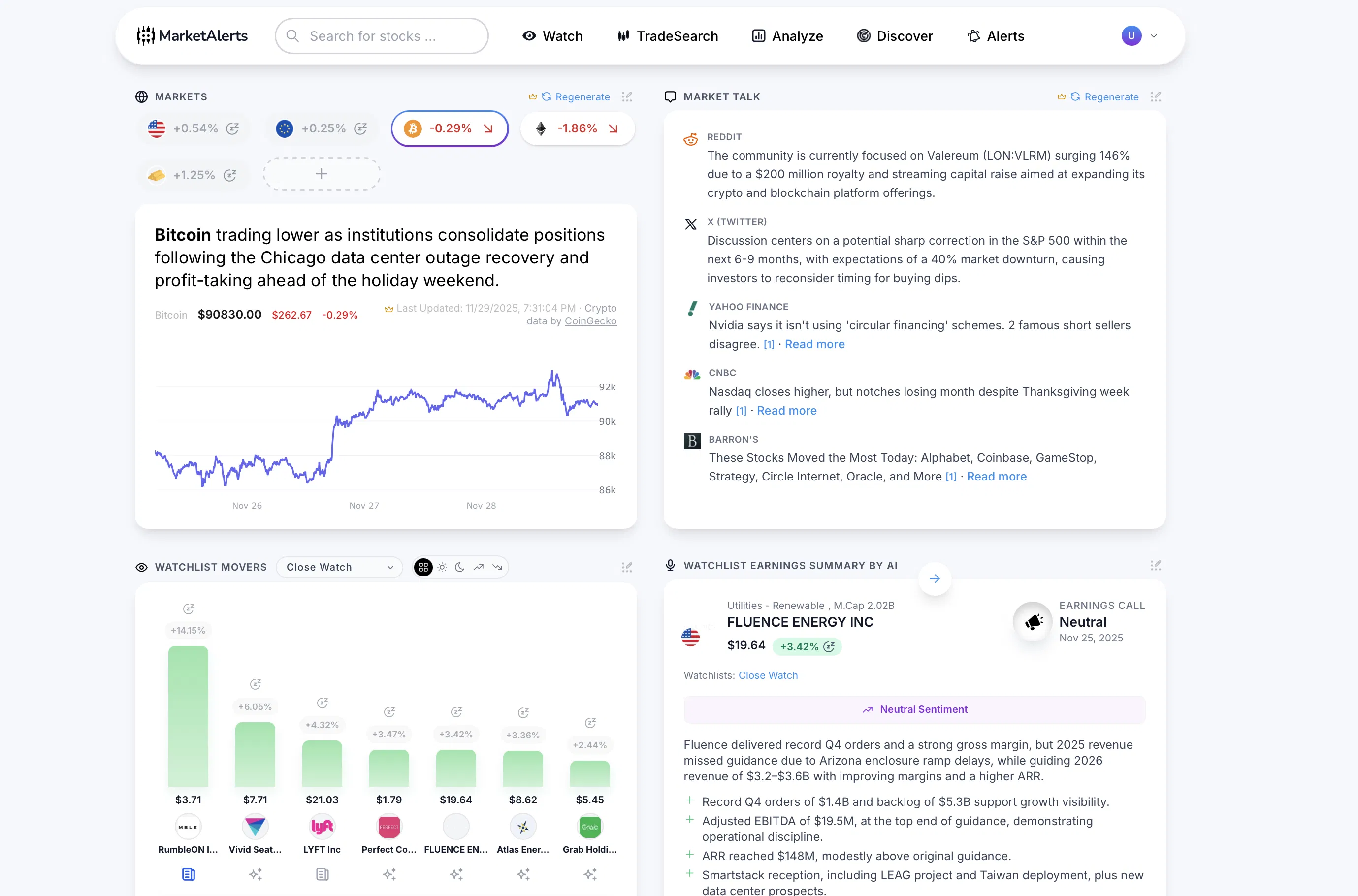Click the edit pencil on the Markets section
The image size is (1358, 896).
pyautogui.click(x=627, y=96)
